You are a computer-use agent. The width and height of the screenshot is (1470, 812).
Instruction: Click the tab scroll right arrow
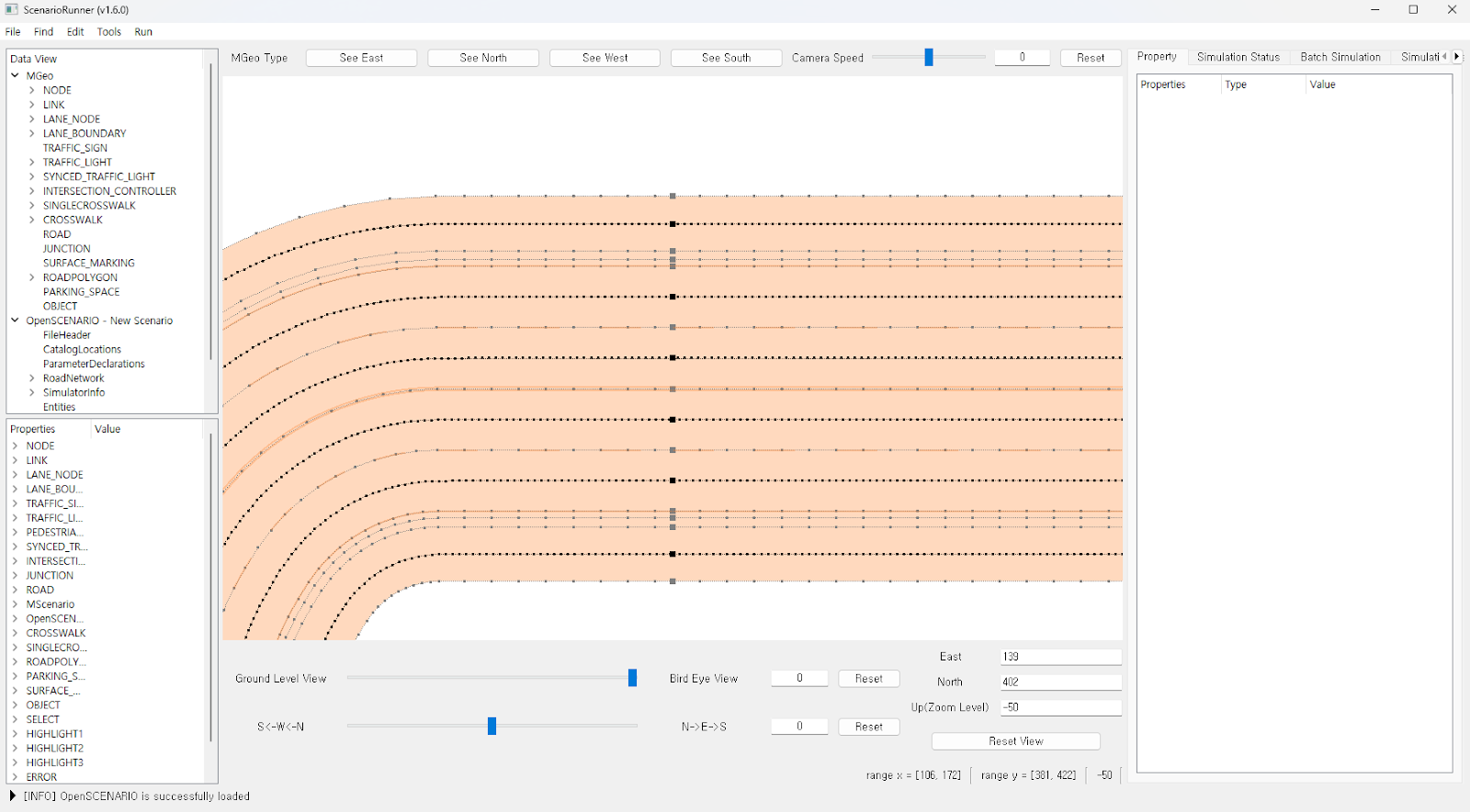click(x=1456, y=57)
